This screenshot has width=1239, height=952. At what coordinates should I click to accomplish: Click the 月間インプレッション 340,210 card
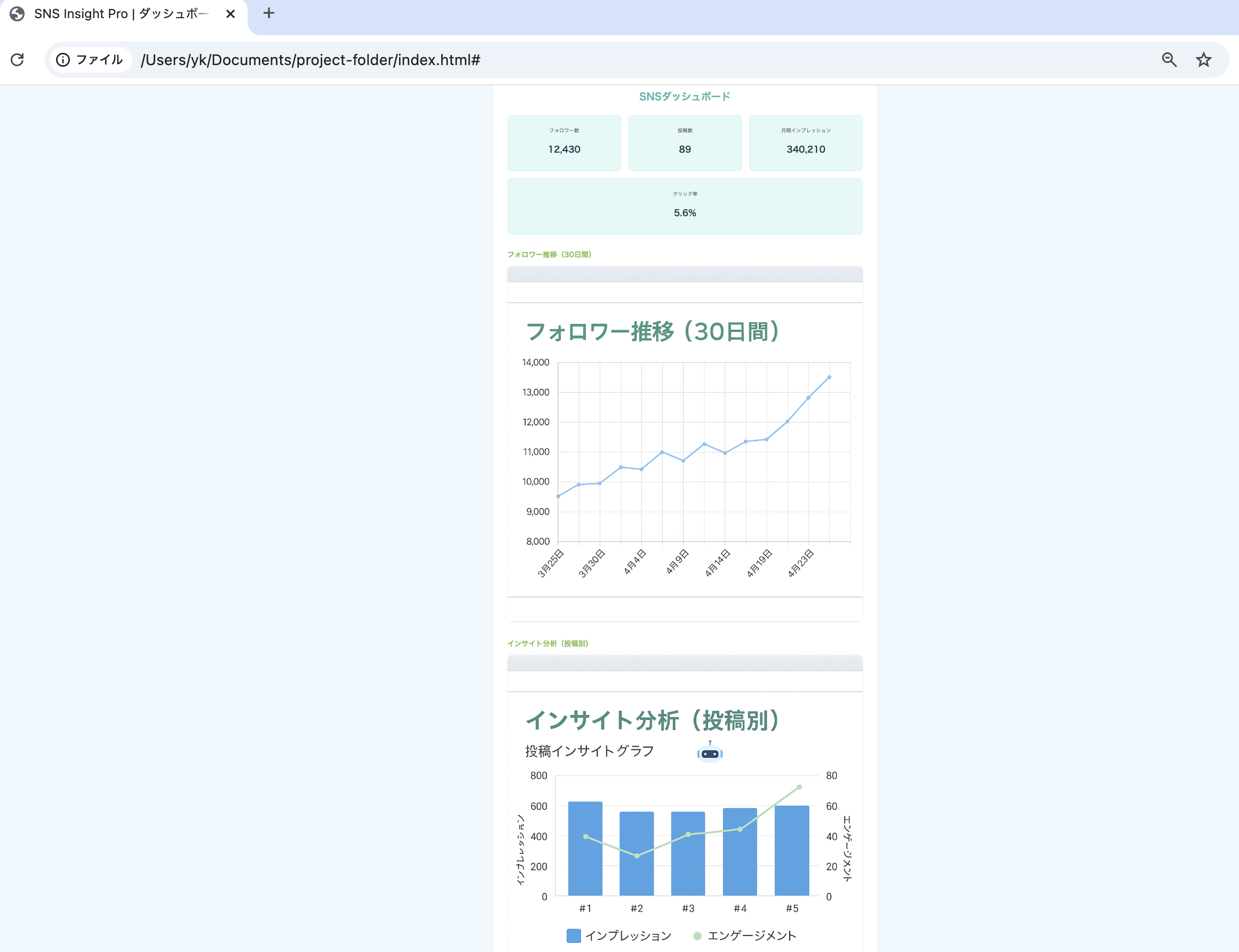click(x=806, y=143)
